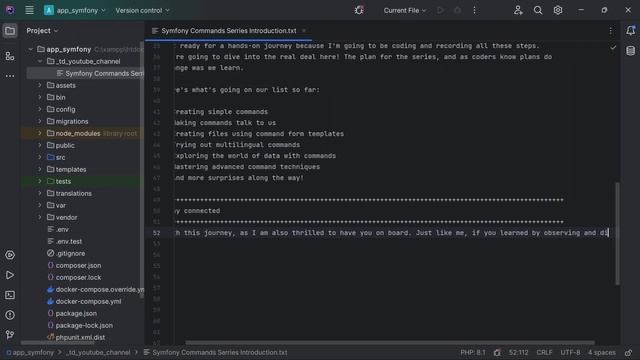Toggle the Project tool window folder icon

10,31
